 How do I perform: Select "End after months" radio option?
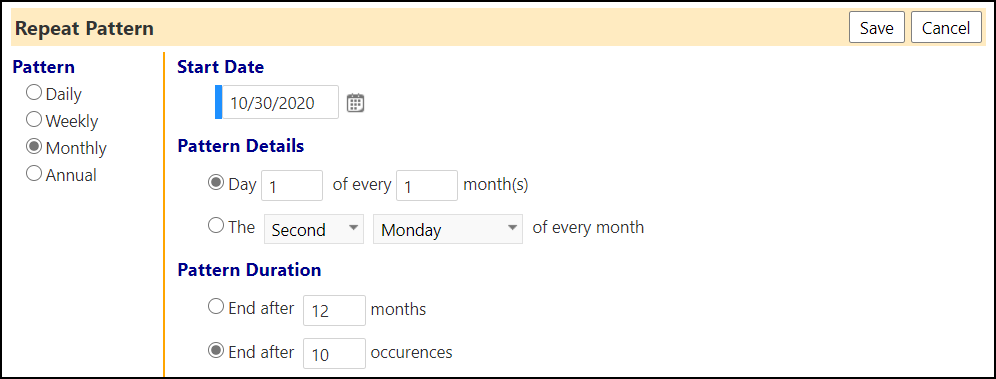tap(216, 307)
